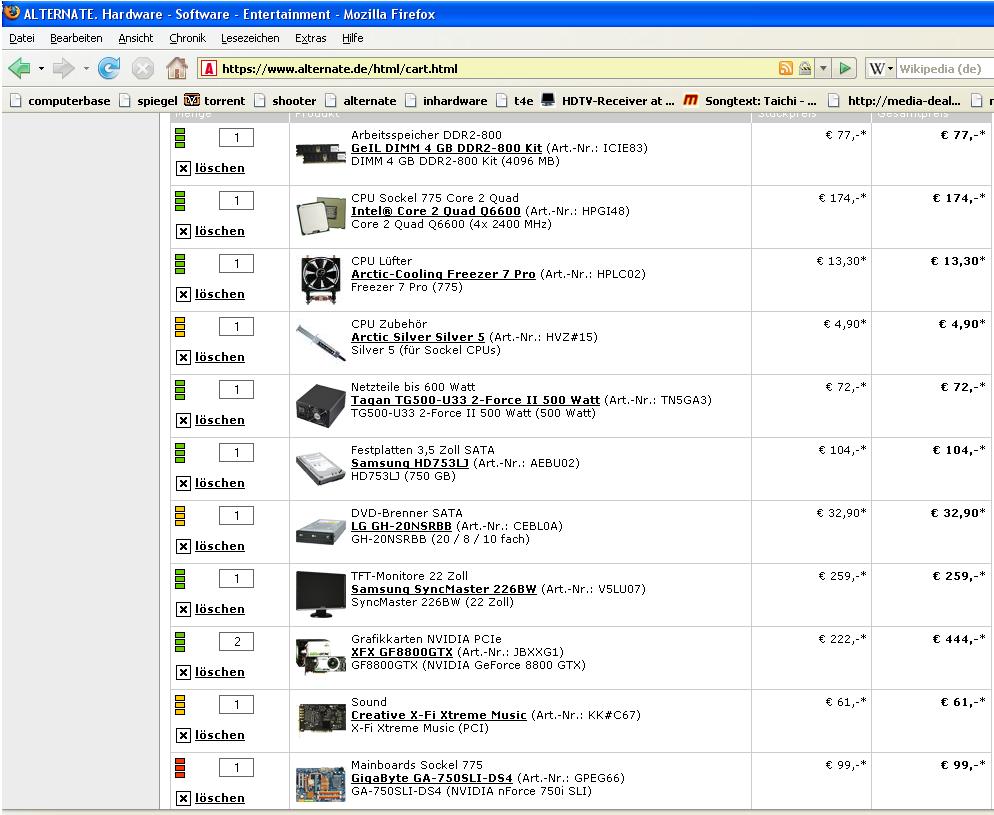Open the Lesezeichen menu
The height and width of the screenshot is (815, 994).
pos(250,38)
